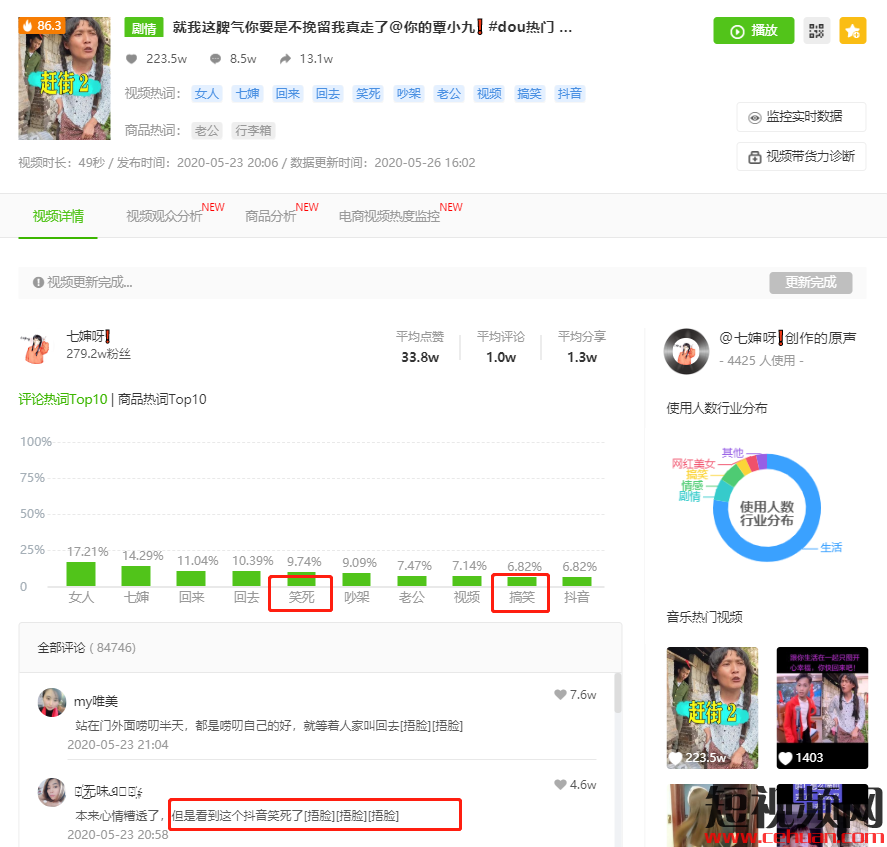Switch to 视频观众分析 tab
The width and height of the screenshot is (887, 847).
(x=164, y=216)
